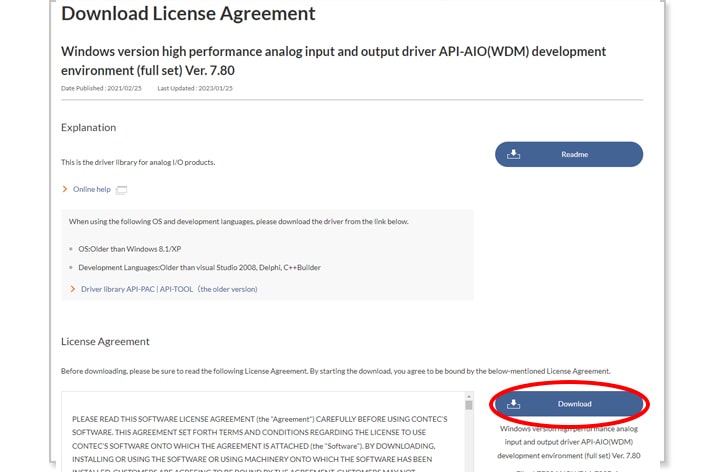
Task: Click the Date Published 2021/02/25 text
Action: coord(102,90)
